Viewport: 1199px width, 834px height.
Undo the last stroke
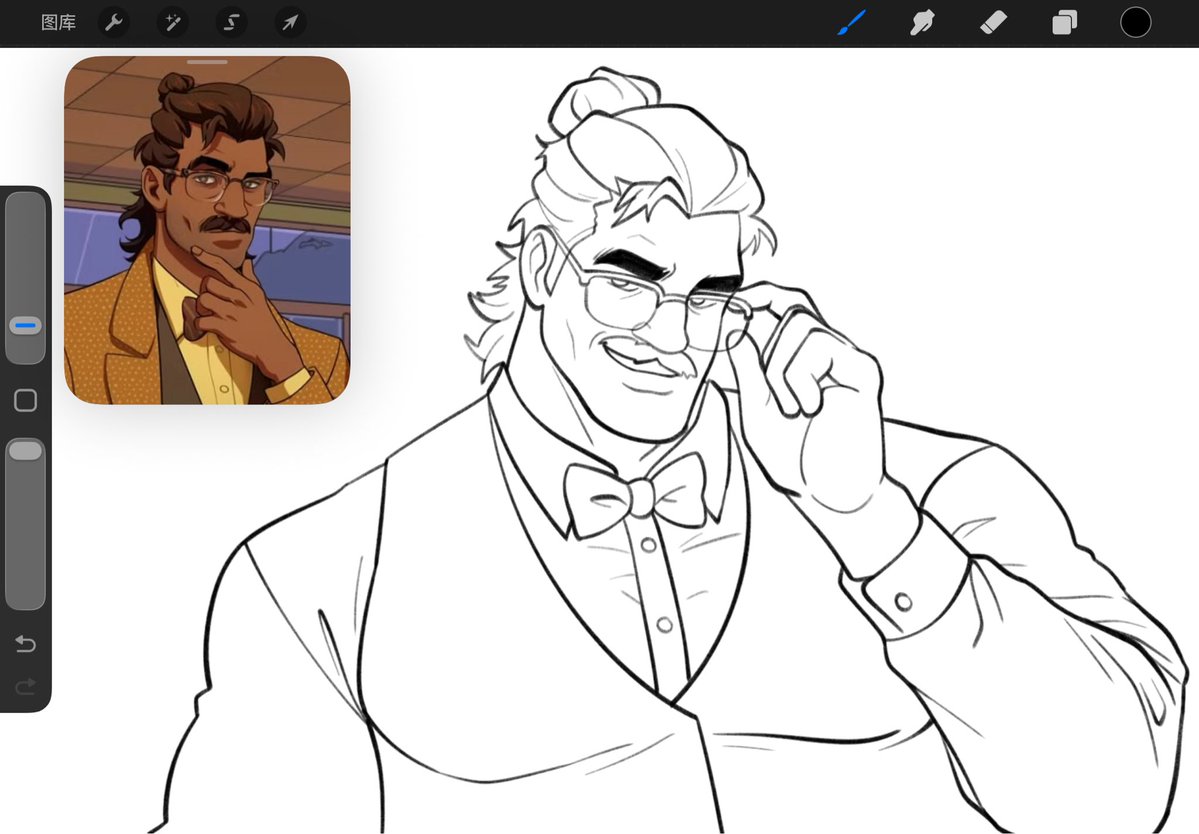coord(25,644)
